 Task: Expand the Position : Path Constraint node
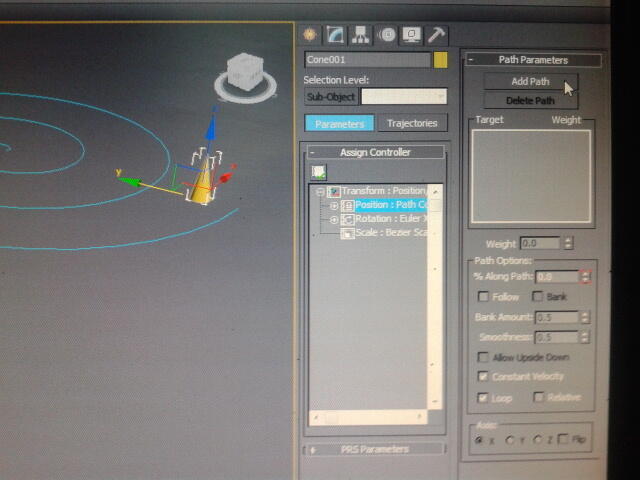click(334, 206)
